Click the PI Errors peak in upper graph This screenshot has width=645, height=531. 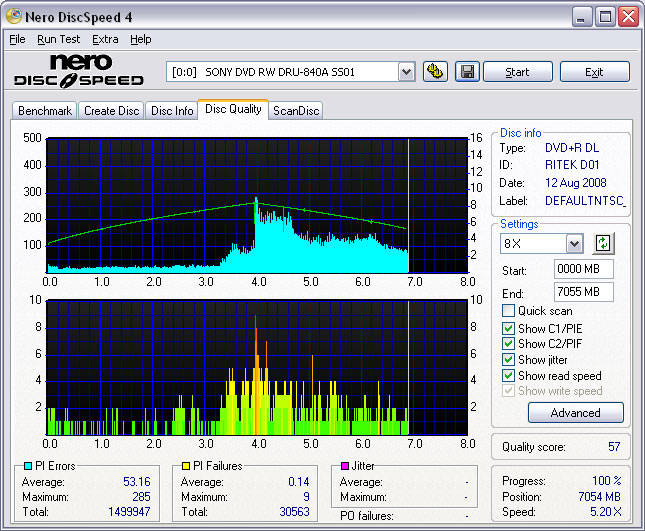tap(256, 198)
